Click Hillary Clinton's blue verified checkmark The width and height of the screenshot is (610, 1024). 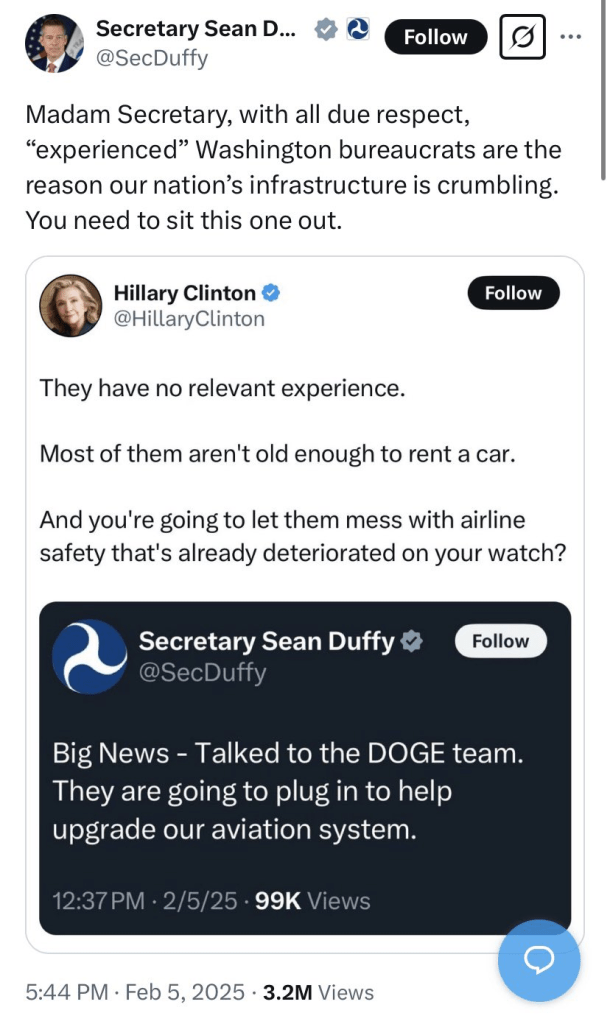point(270,293)
